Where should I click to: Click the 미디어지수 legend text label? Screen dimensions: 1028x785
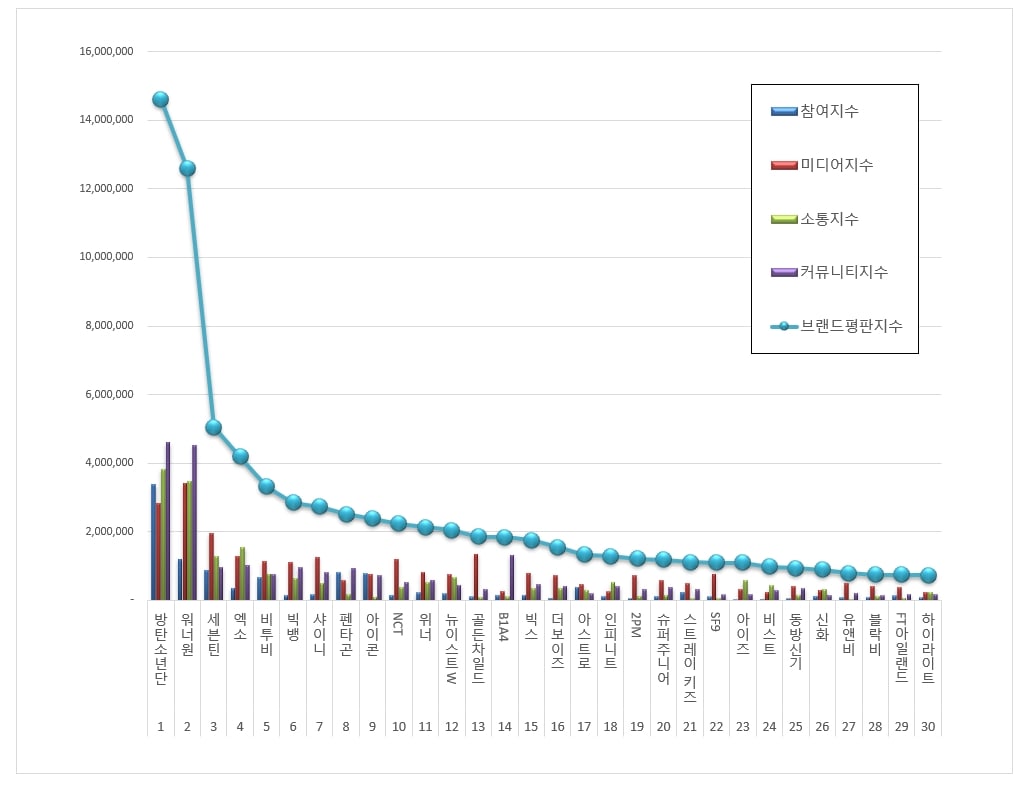click(836, 164)
